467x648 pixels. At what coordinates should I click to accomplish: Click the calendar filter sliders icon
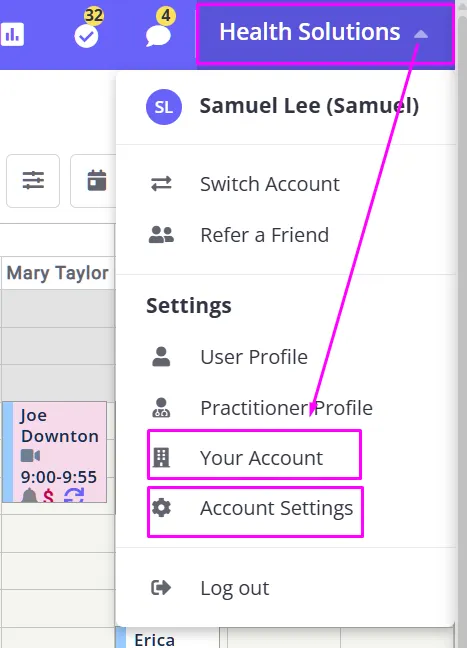click(x=33, y=181)
